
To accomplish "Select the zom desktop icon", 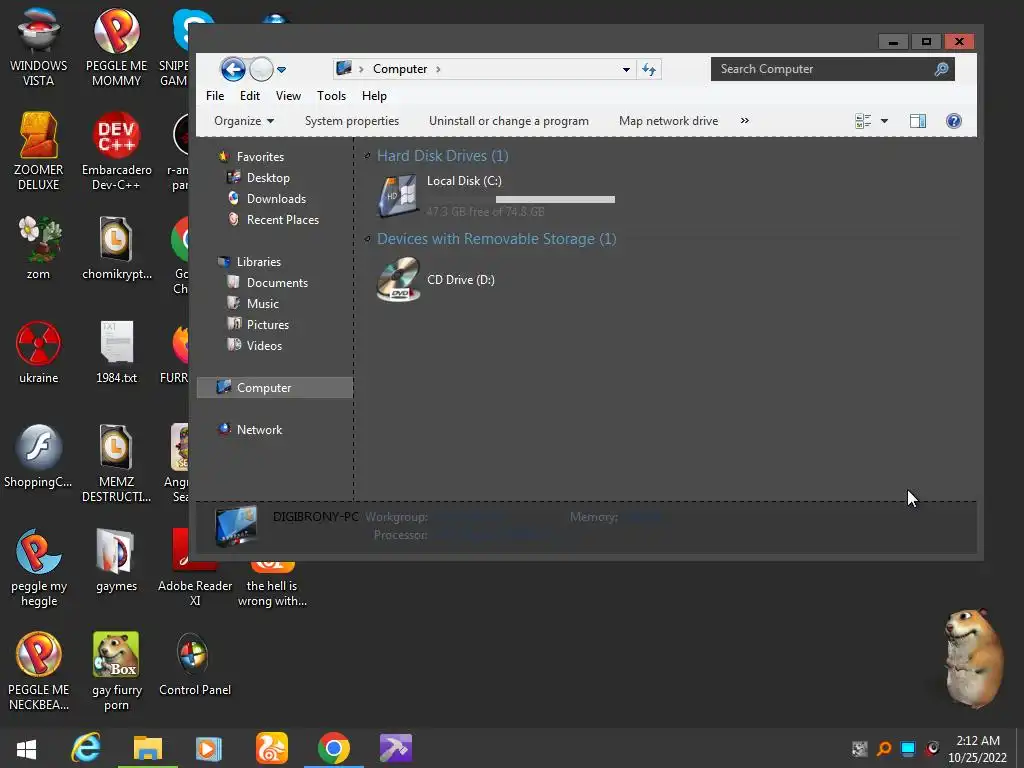I will coord(39,248).
